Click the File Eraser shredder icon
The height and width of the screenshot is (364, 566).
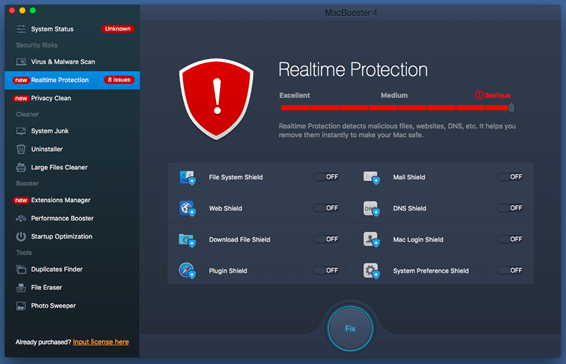pyautogui.click(x=21, y=287)
